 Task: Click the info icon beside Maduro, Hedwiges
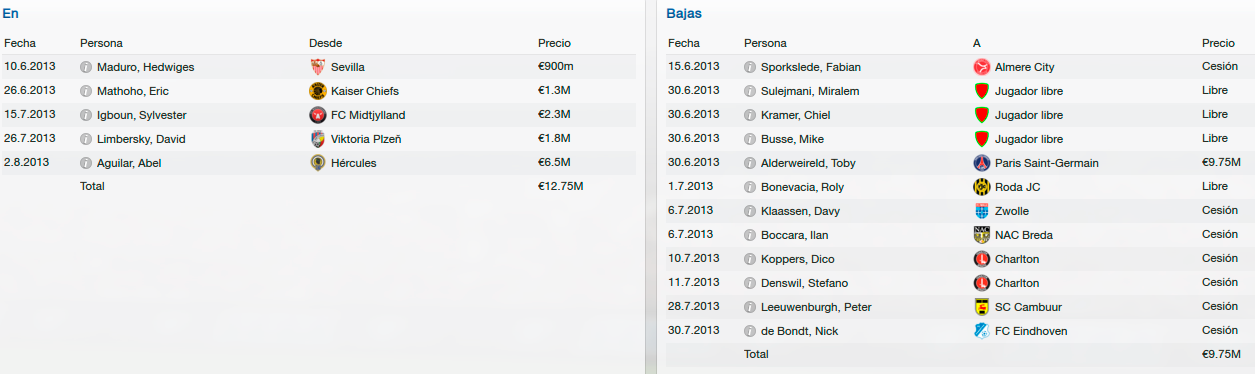(86, 67)
